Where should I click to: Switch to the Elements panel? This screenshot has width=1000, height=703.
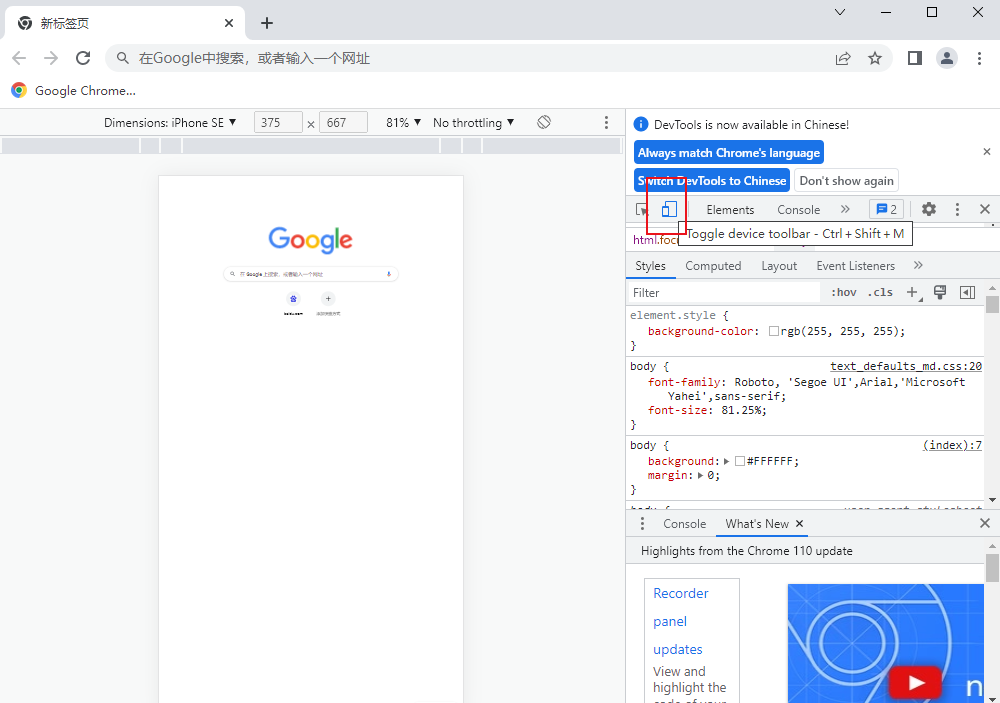click(x=730, y=210)
